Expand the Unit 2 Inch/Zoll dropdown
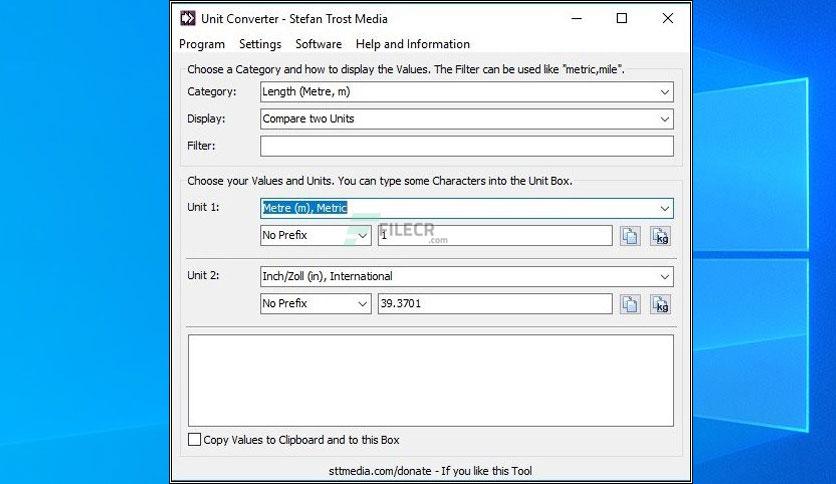This screenshot has height=484, width=836. 467,276
